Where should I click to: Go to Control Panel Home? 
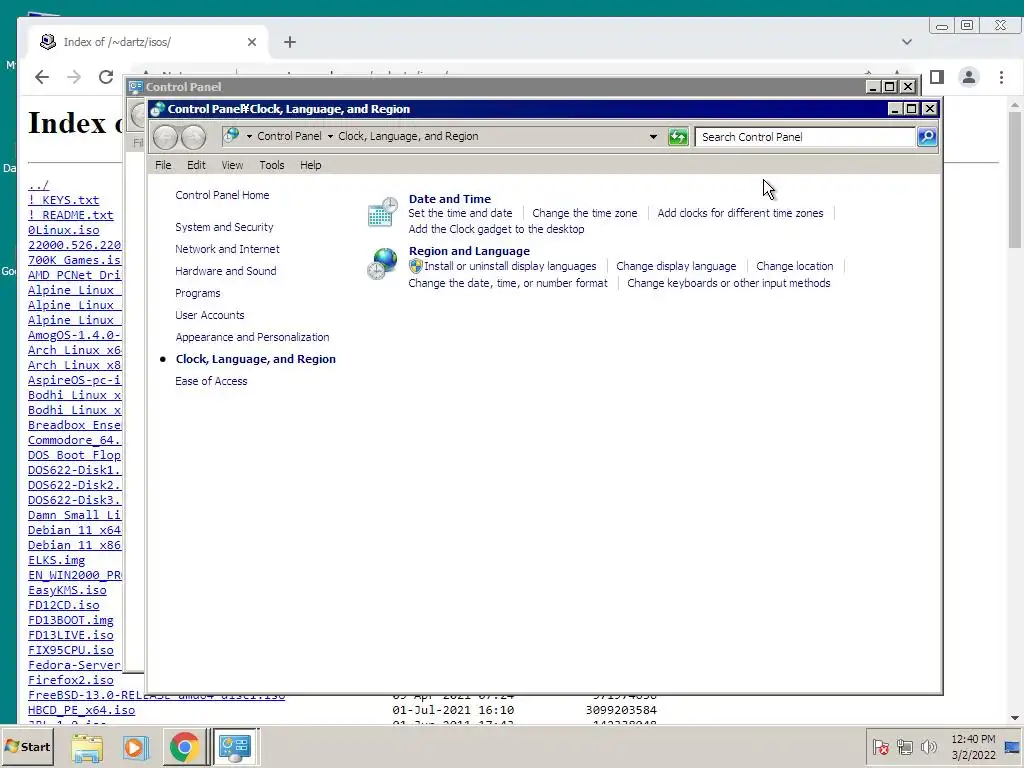click(x=222, y=195)
